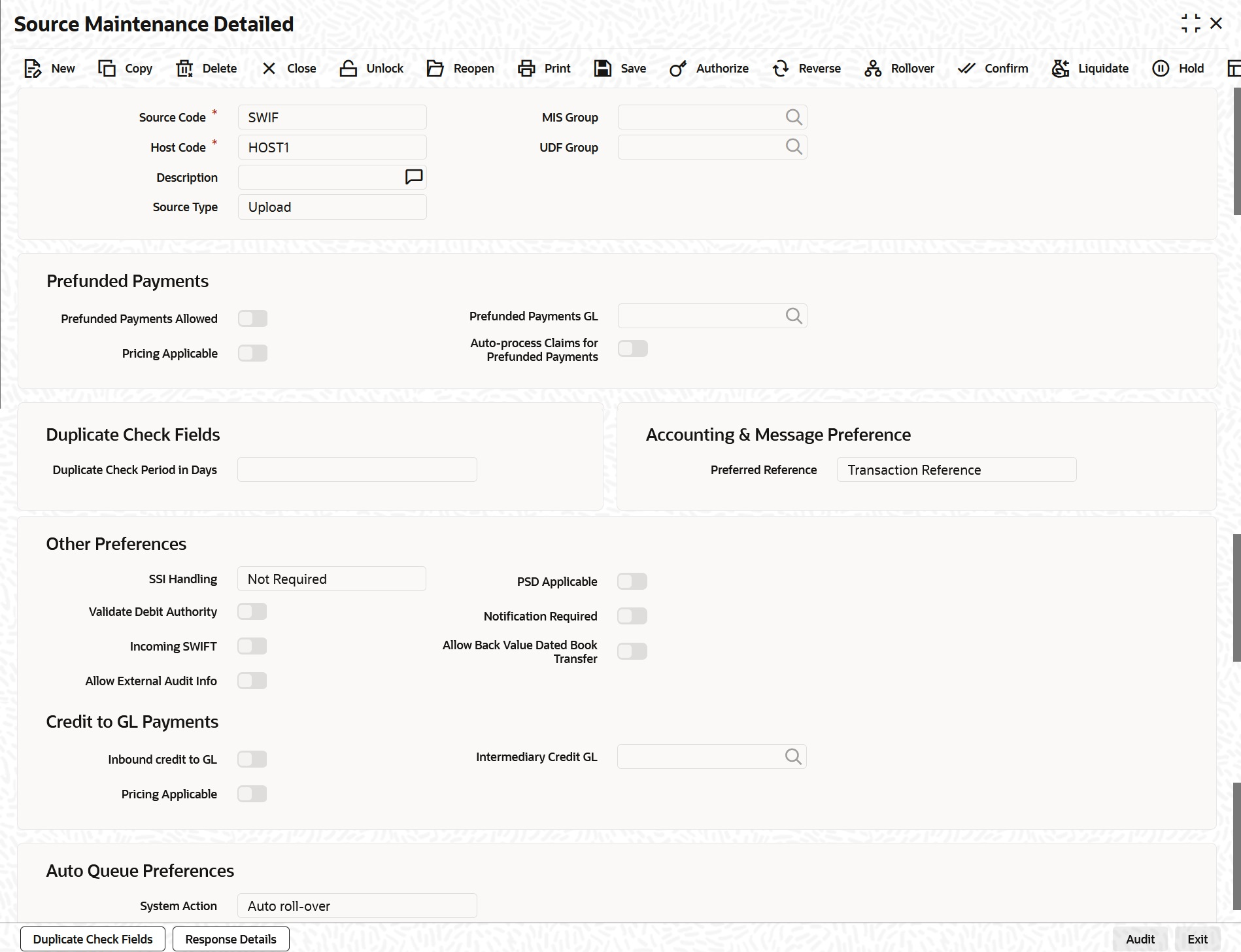Image resolution: width=1241 pixels, height=952 pixels.
Task: Enable Prefunded Payments Allowed
Action: 252,318
